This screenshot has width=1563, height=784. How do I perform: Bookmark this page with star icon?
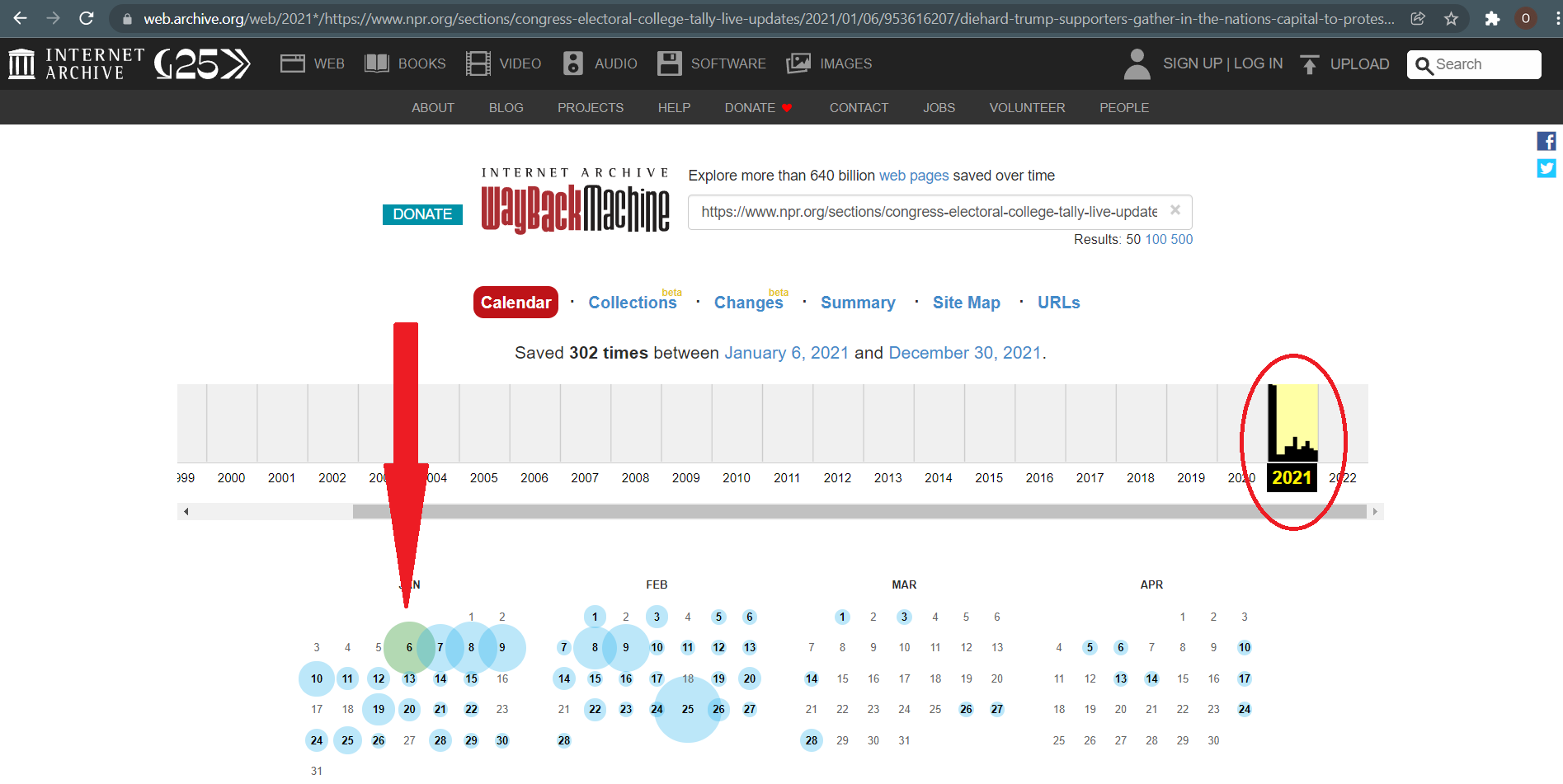click(1451, 18)
